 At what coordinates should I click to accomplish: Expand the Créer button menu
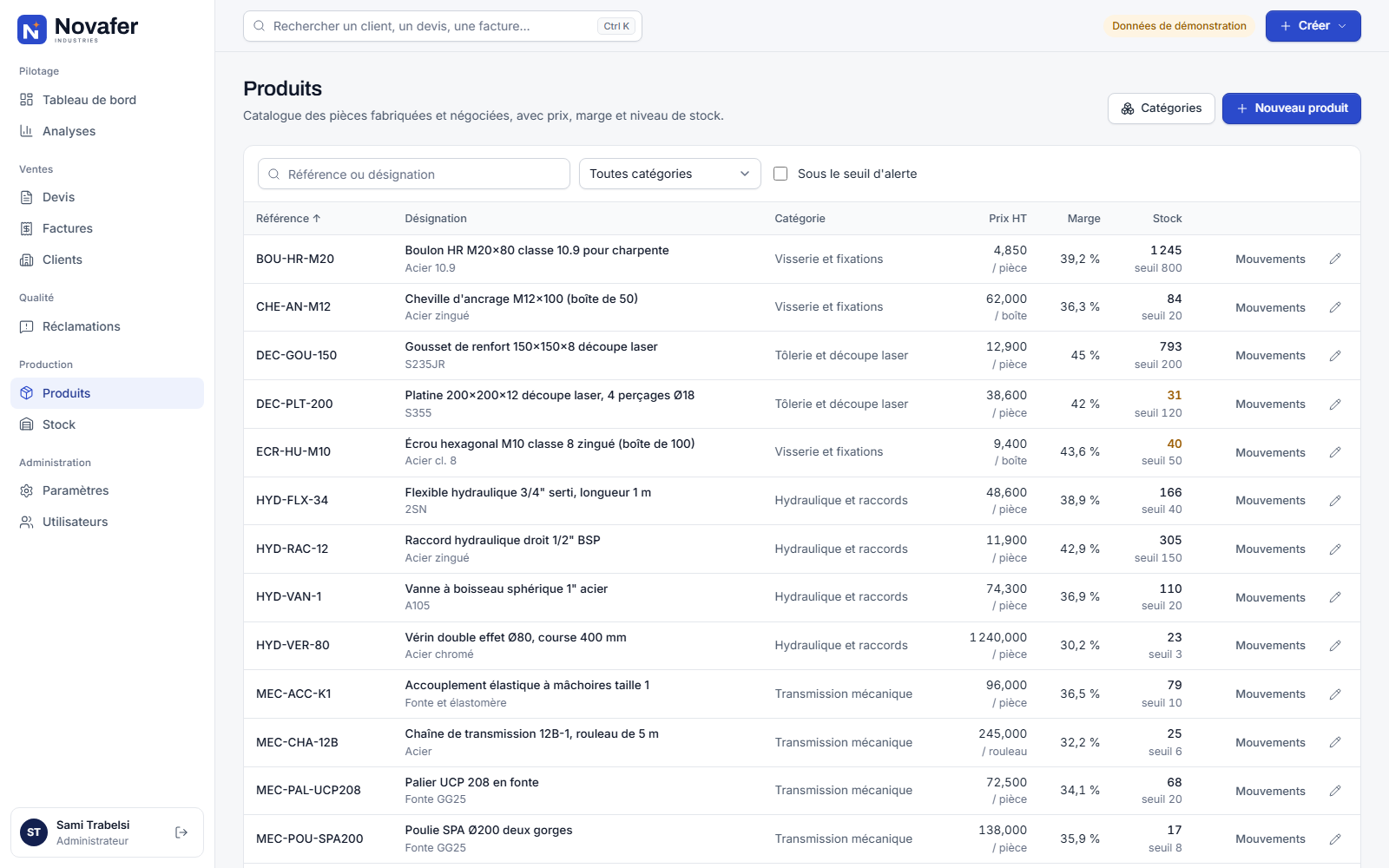pos(1313,26)
